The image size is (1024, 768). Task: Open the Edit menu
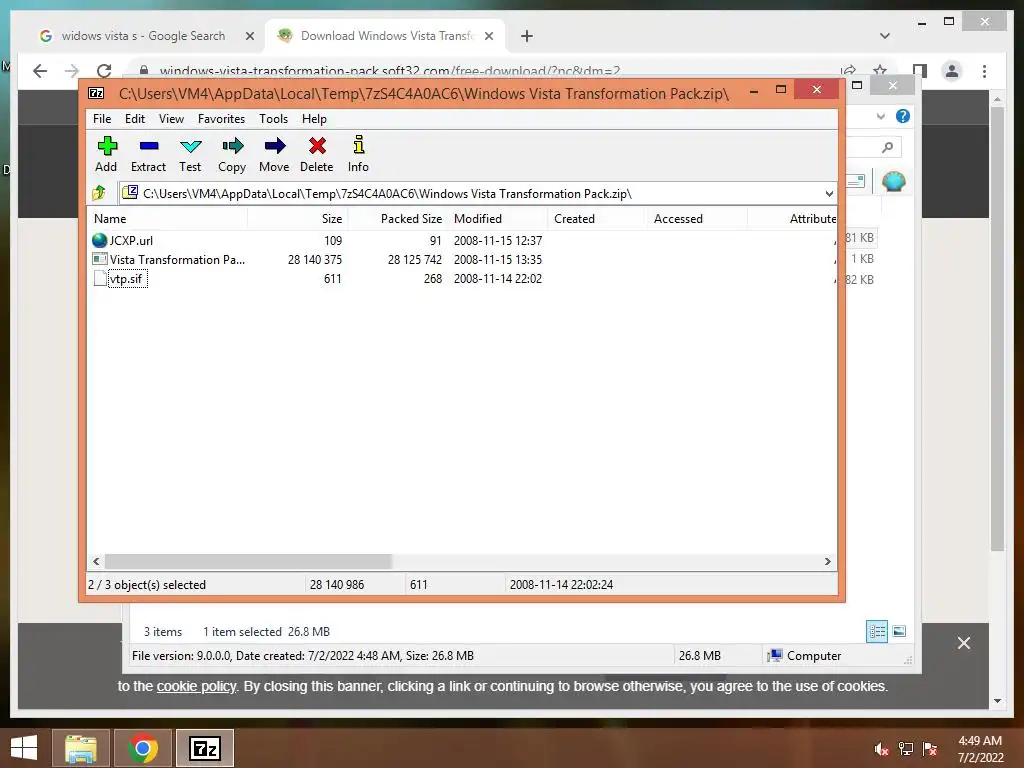[135, 119]
